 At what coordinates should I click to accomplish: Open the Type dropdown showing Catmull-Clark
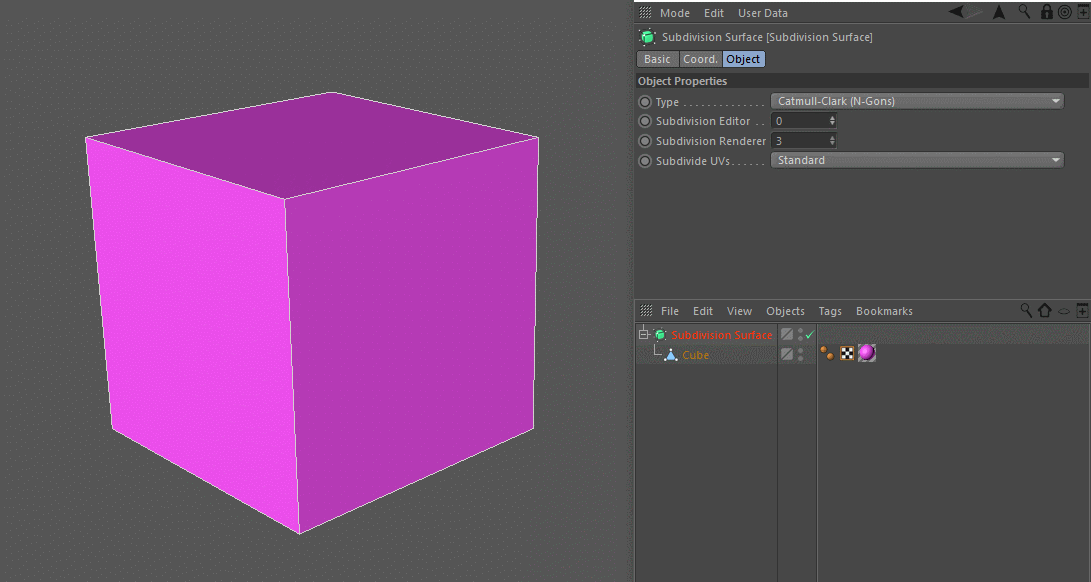point(916,101)
